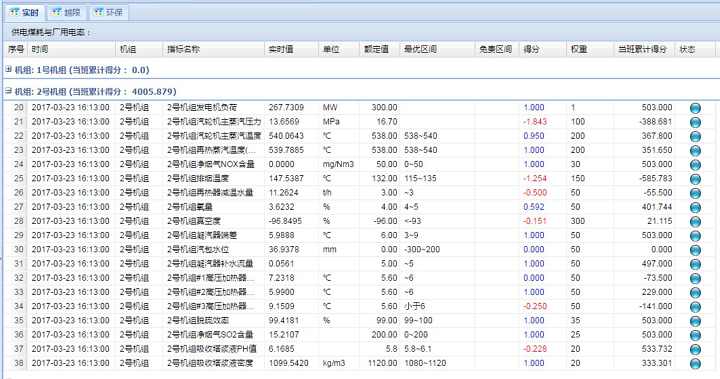
Task: Click status indicator for row 21 主蒸汽压力
Action: click(x=695, y=122)
